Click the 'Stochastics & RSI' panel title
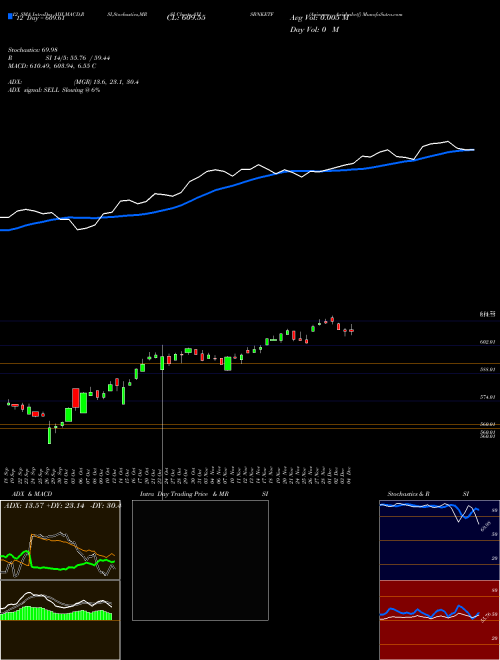 [428, 494]
